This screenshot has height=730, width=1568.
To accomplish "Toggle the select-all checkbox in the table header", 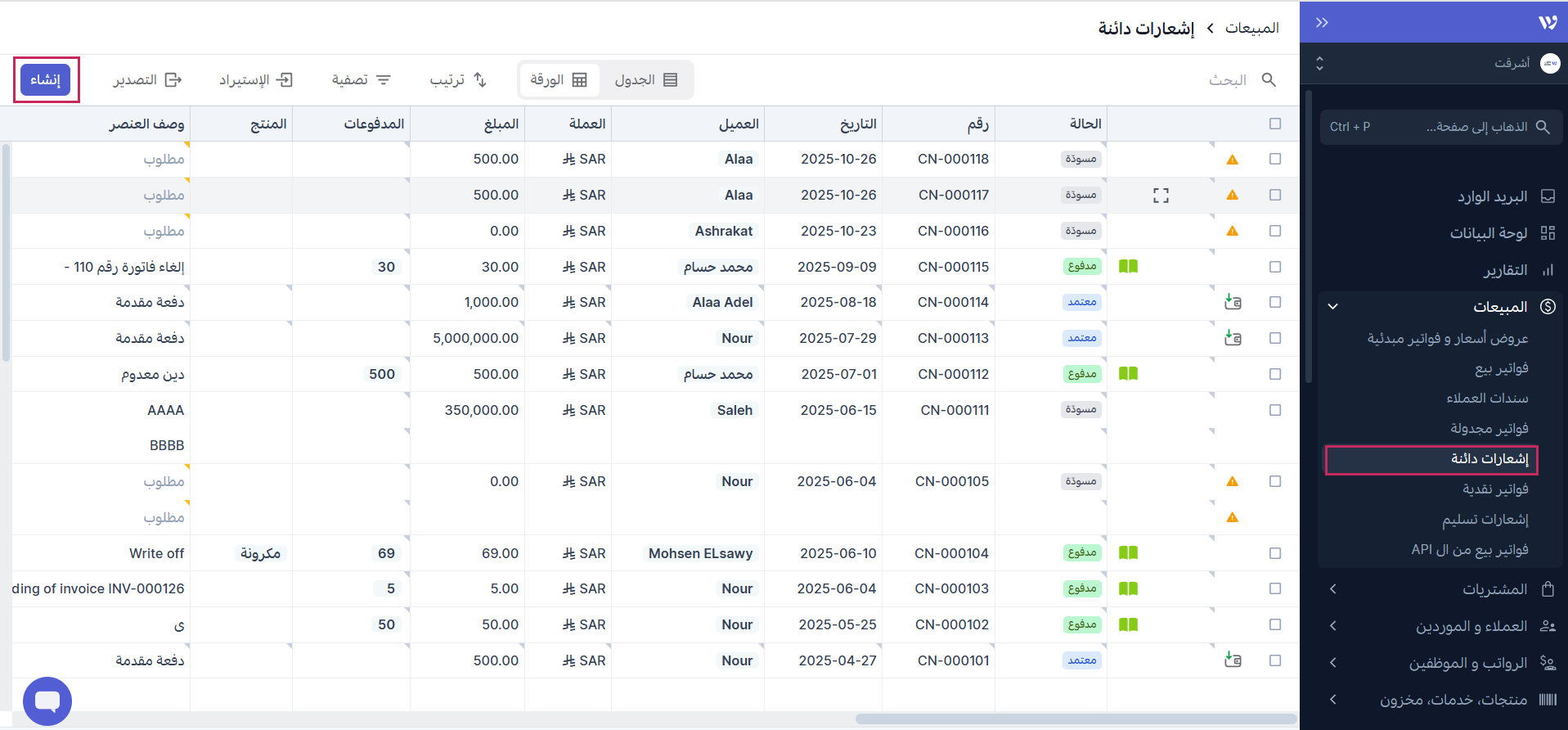I will [1274, 124].
